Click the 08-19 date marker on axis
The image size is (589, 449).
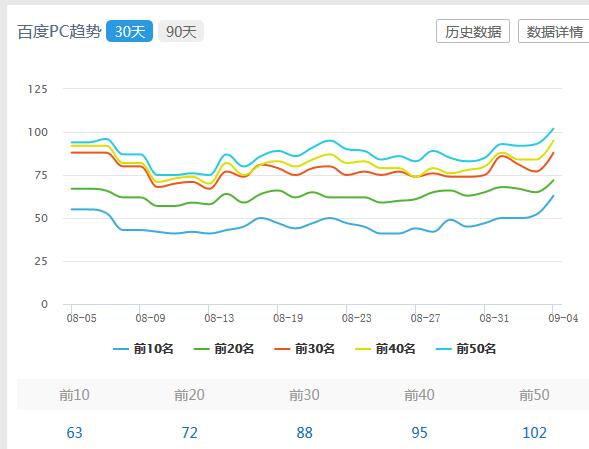[288, 318]
